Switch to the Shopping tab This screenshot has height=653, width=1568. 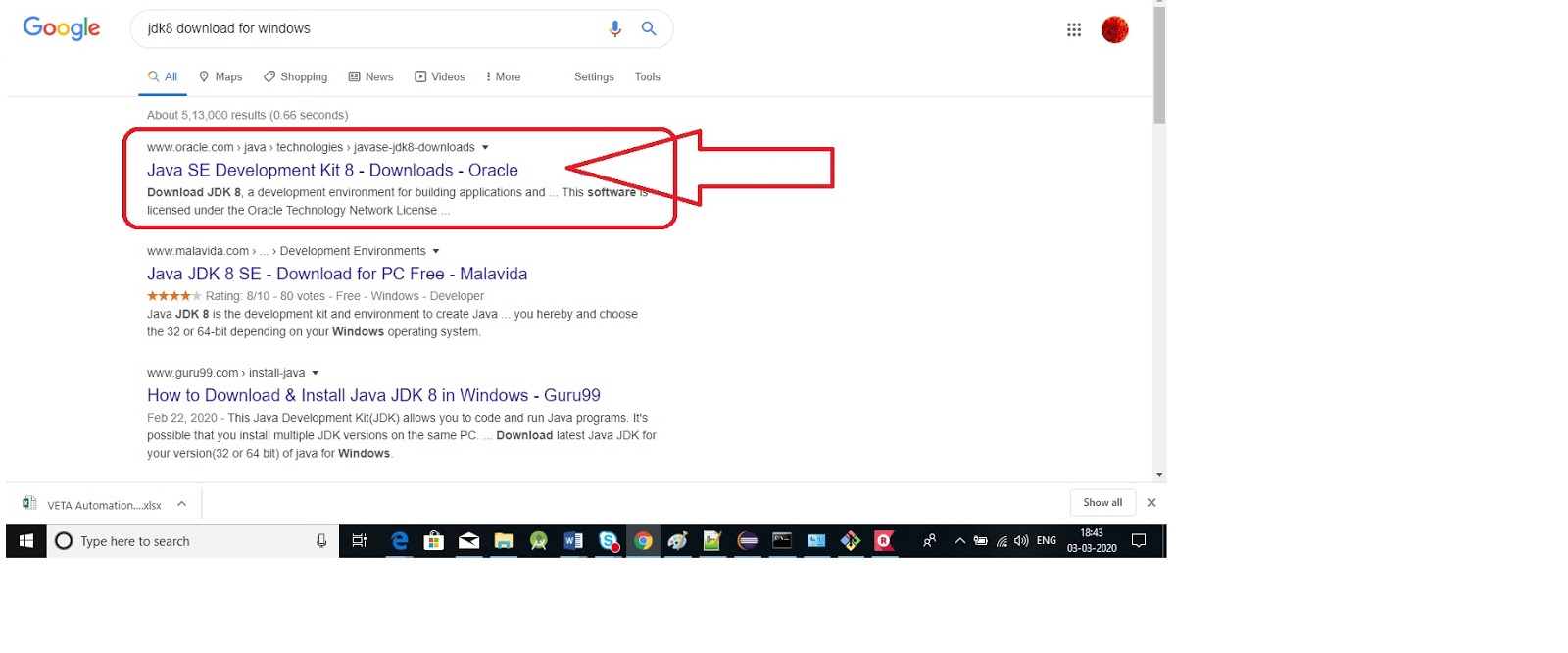(x=295, y=76)
